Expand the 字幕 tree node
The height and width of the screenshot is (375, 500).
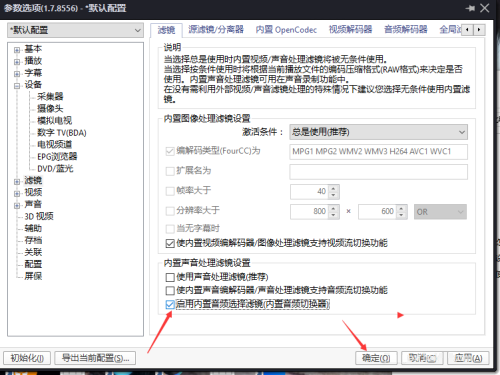17,74
